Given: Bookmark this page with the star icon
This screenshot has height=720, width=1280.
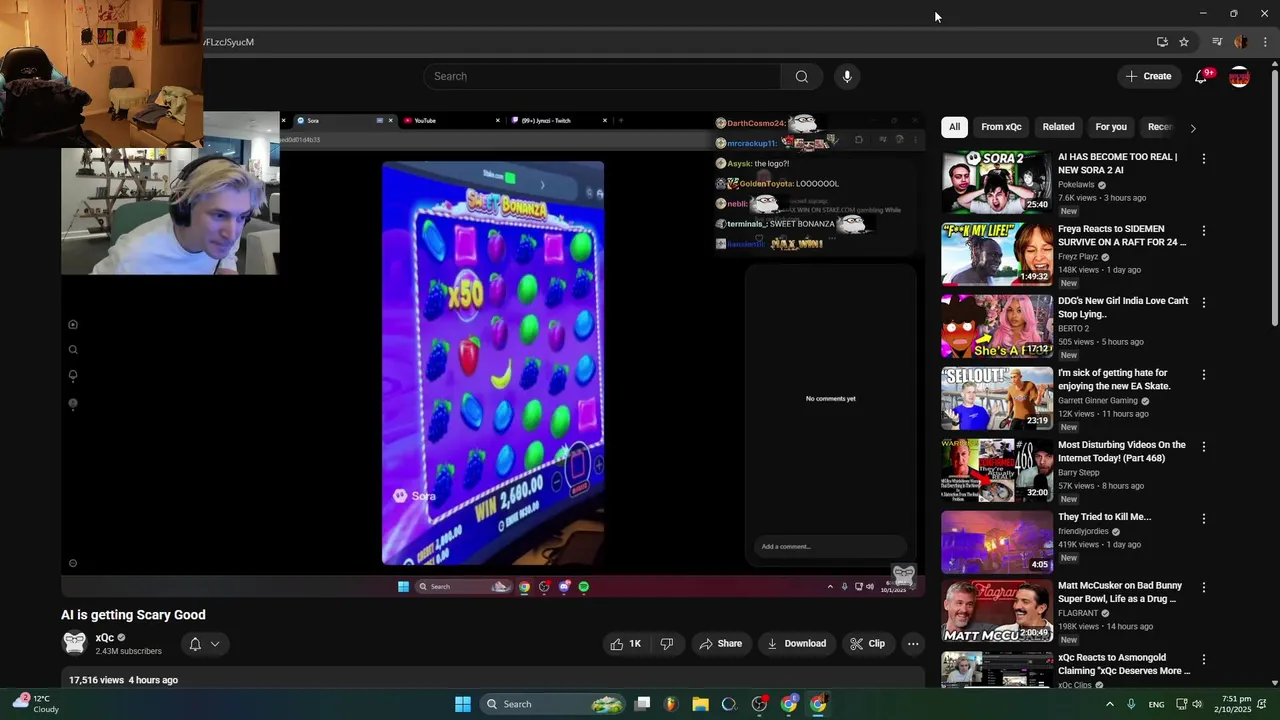Looking at the screenshot, I should pyautogui.click(x=1184, y=42).
